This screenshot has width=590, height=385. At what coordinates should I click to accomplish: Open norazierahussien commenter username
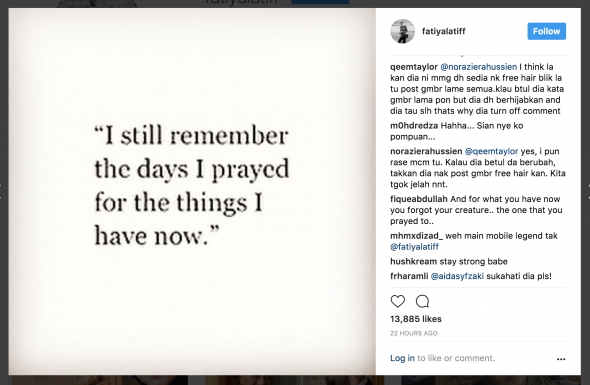426,151
